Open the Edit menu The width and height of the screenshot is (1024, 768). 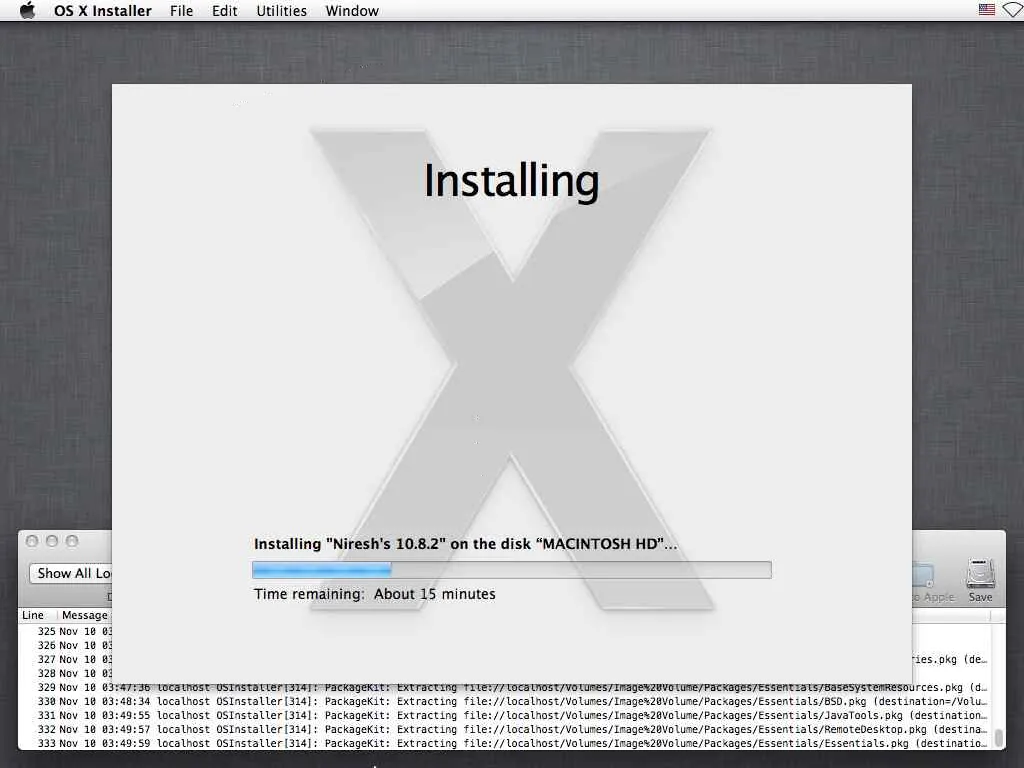click(x=225, y=11)
